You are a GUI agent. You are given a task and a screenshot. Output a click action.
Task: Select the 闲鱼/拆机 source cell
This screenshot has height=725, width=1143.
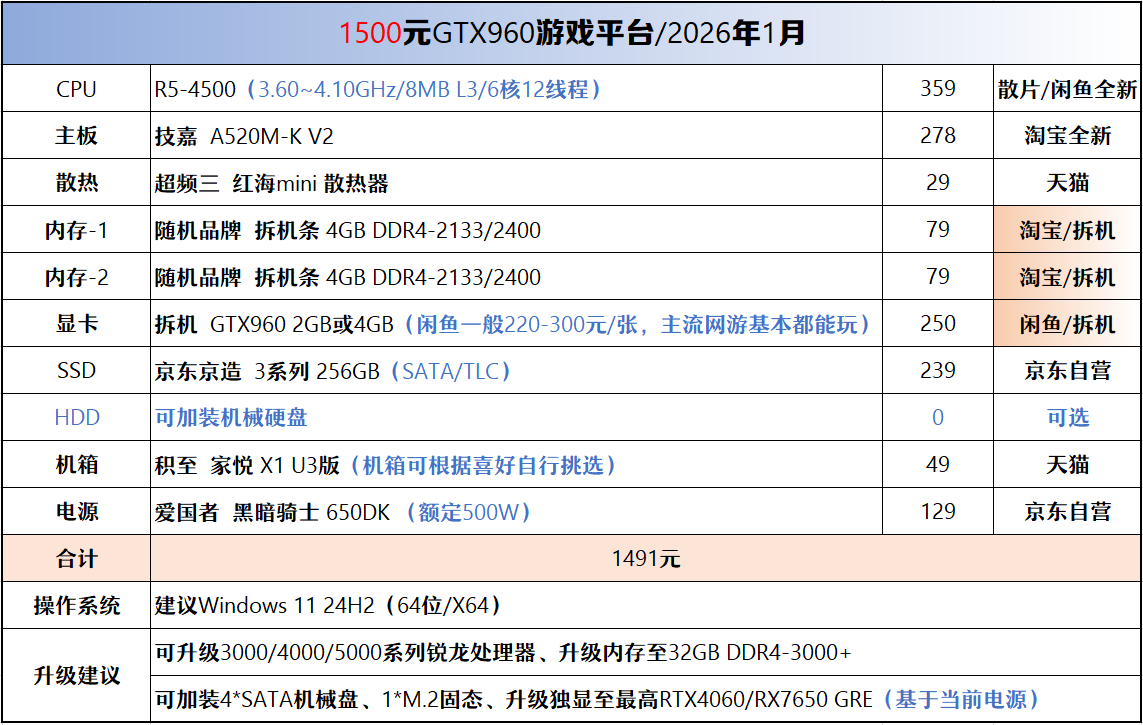[1067, 323]
